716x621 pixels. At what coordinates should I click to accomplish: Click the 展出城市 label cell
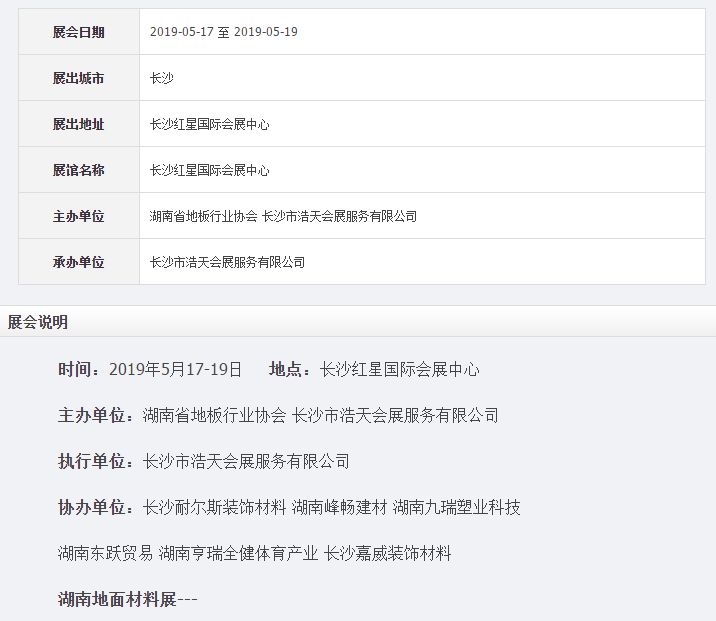point(79,78)
